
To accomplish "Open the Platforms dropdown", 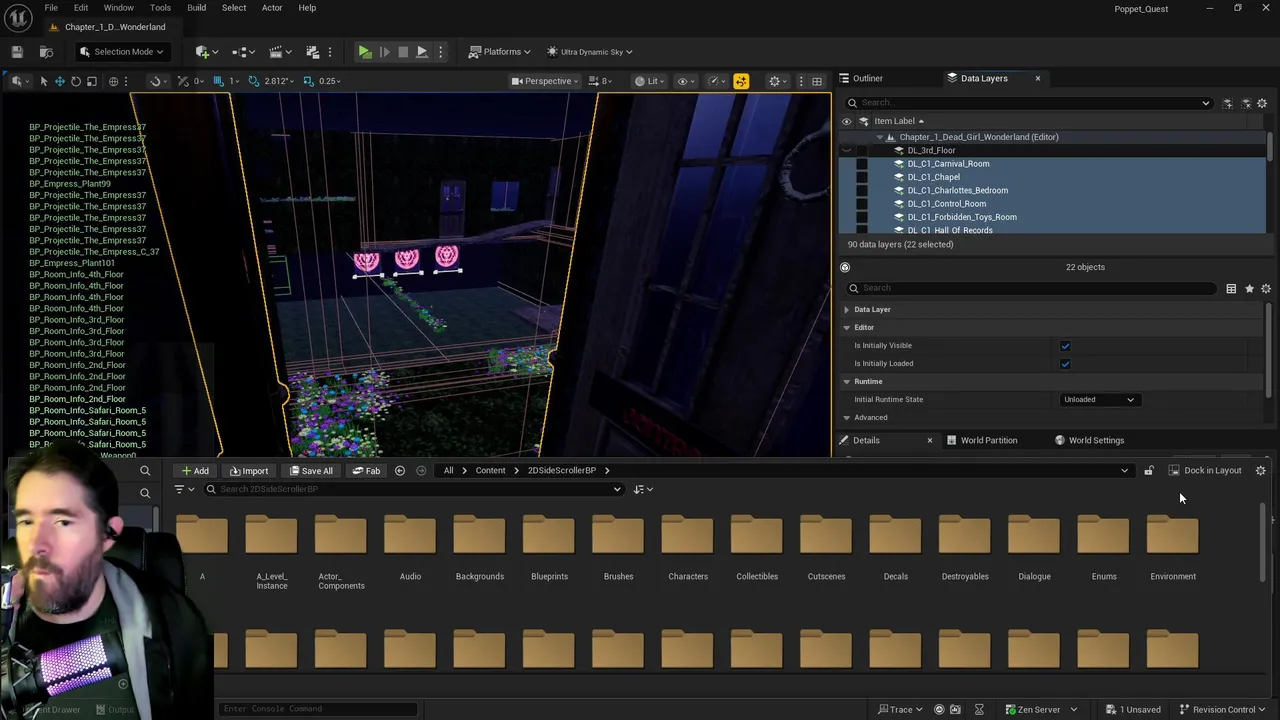I will click(x=502, y=52).
